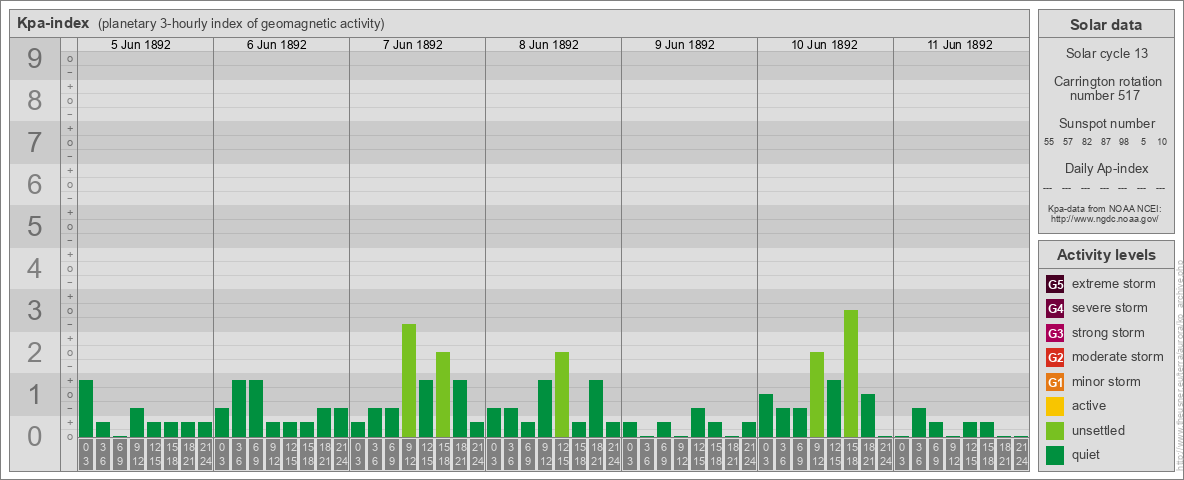Click the tall unsettled bar on 7 Jun 9-12
Viewport: 1184px width, 480px height.
pos(409,380)
